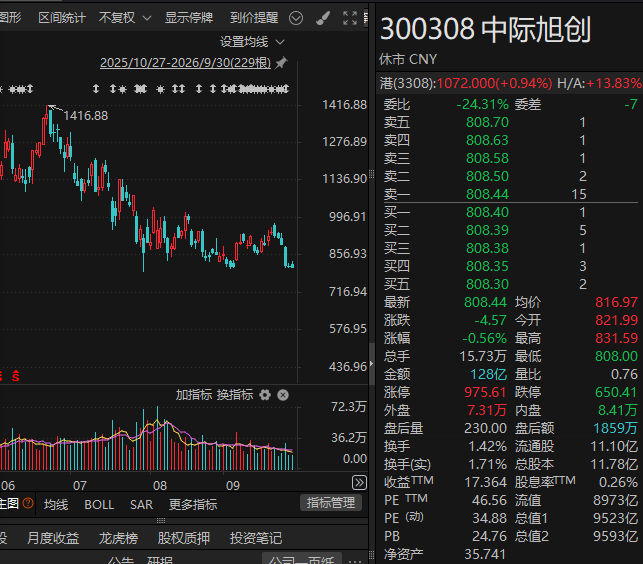Open 股权质押 equity pledge tab

click(x=184, y=538)
